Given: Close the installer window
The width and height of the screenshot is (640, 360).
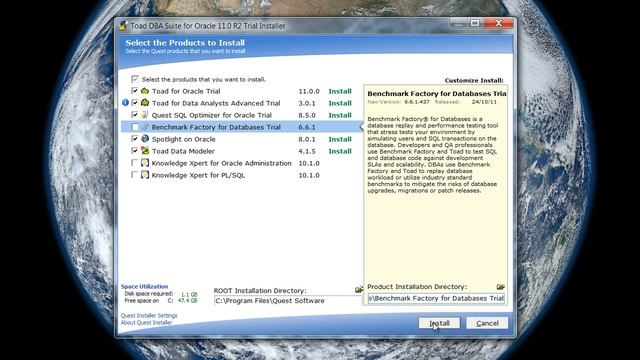Looking at the screenshot, I should click(498, 23).
